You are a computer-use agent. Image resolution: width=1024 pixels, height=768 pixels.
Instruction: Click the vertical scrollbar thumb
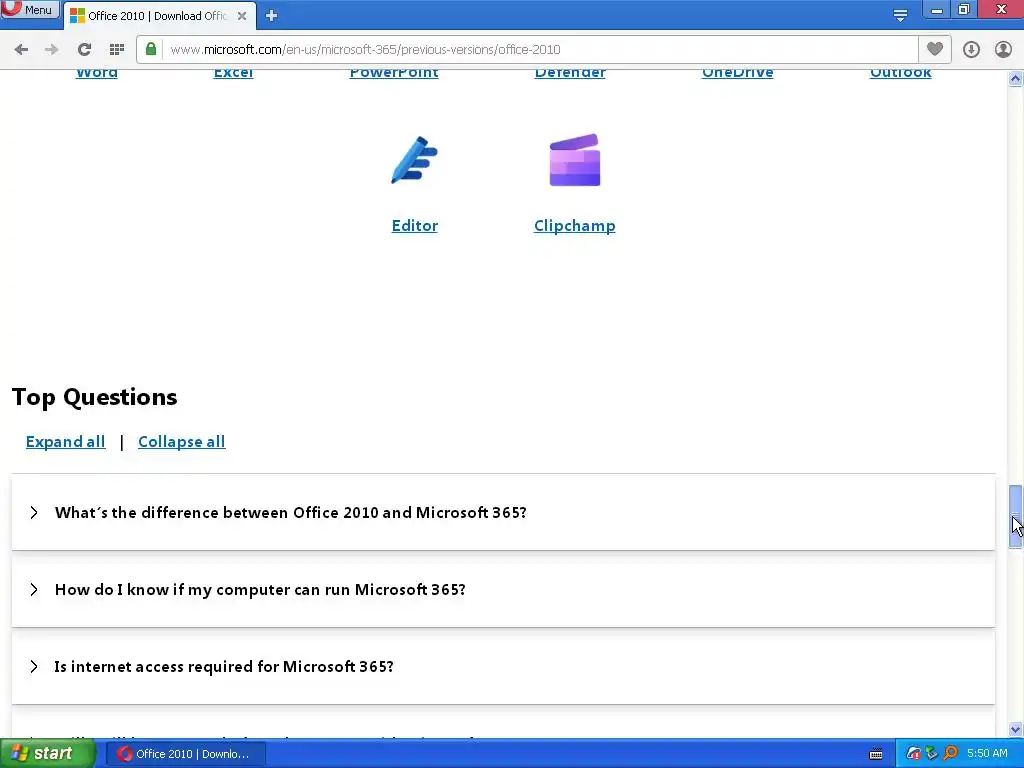pyautogui.click(x=1015, y=516)
